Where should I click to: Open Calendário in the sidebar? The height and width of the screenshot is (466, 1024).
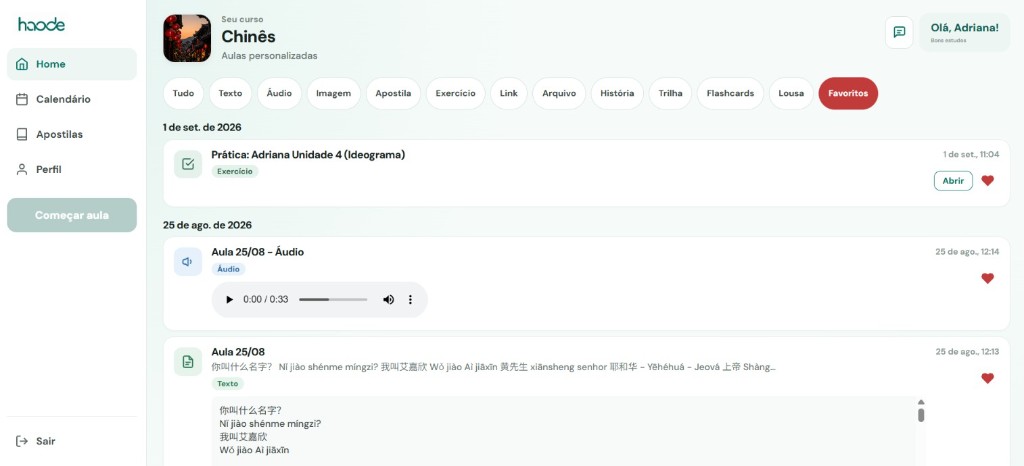point(72,99)
